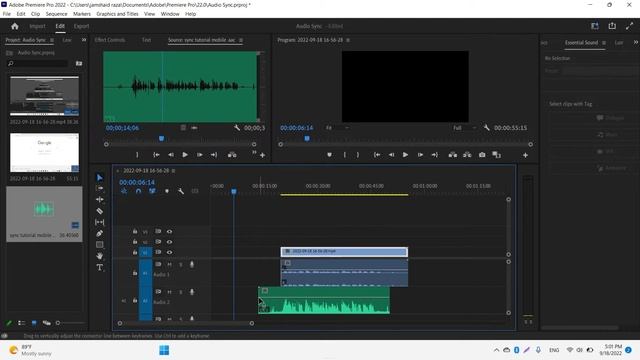Toggle V3 track output eye
Viewport: 640px width, 360px height.
(x=169, y=231)
